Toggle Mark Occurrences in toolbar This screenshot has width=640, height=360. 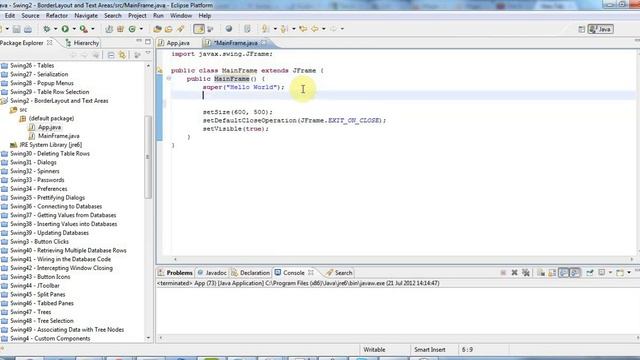pos(199,29)
